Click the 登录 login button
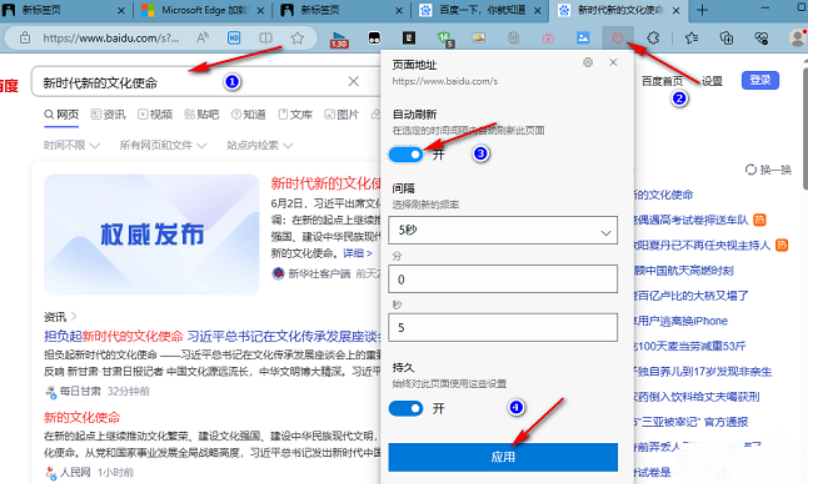 [x=760, y=80]
